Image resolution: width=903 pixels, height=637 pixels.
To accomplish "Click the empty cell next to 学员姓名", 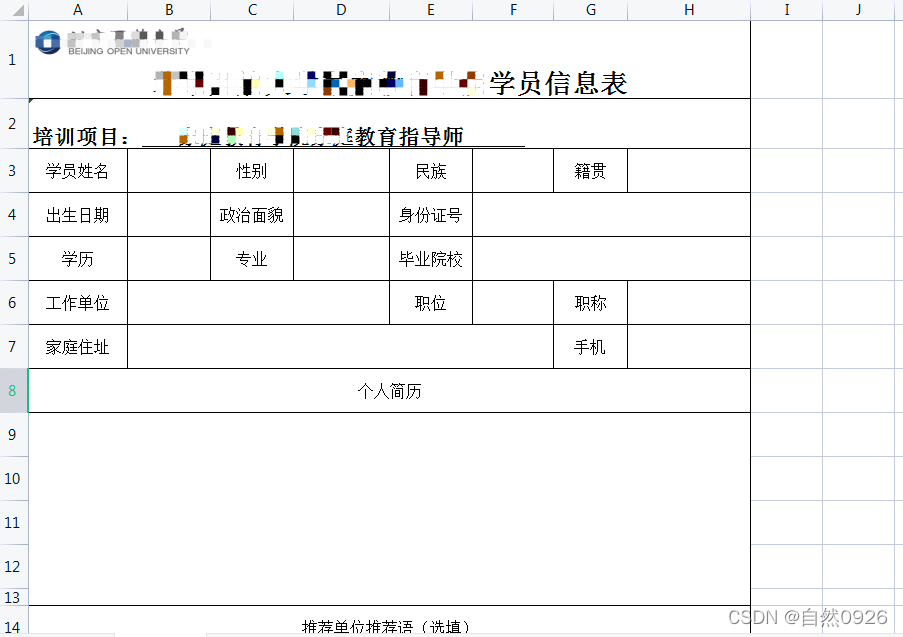I will (169, 170).
